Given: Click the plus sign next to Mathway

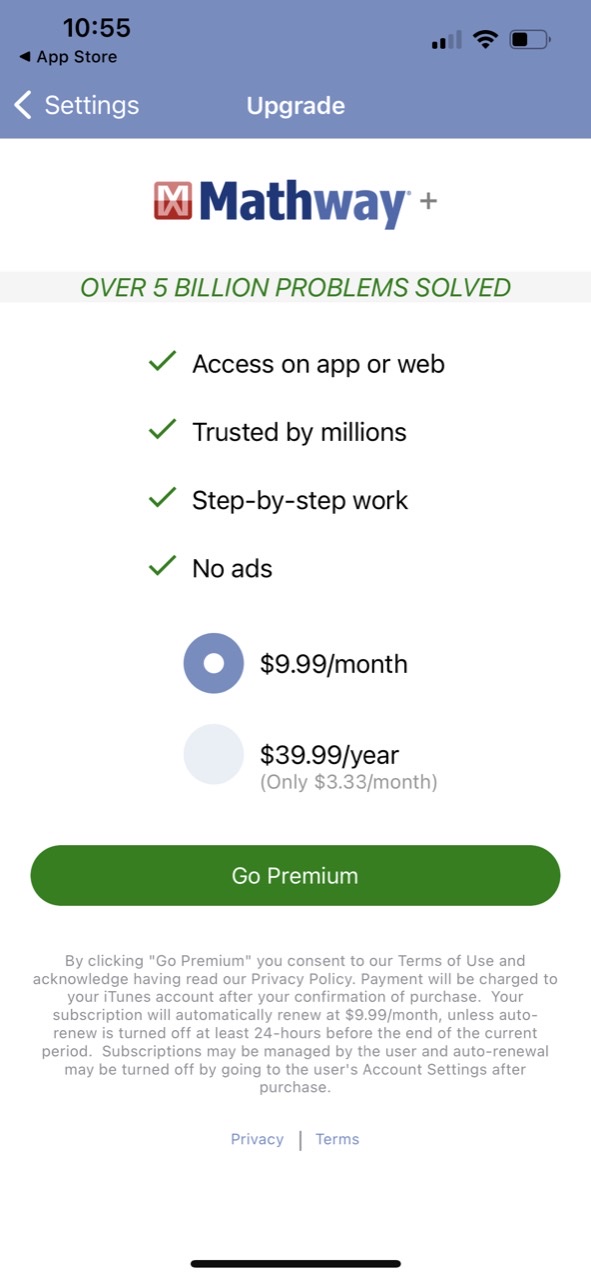Looking at the screenshot, I should click(430, 201).
